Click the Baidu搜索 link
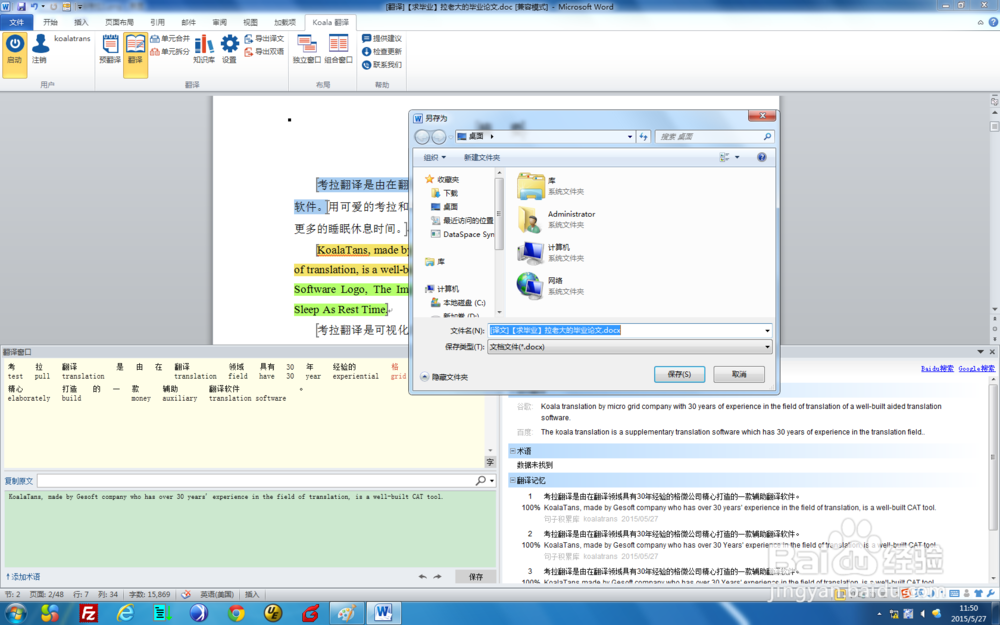This screenshot has height=625, width=1000. click(937, 369)
